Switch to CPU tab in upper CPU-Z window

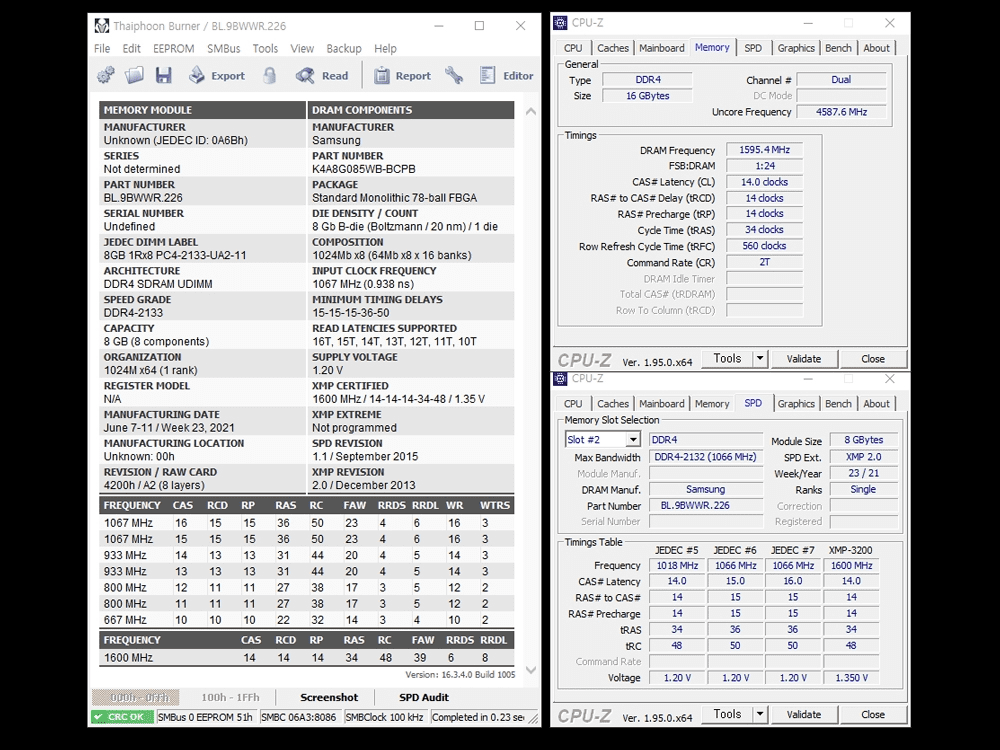pos(573,48)
